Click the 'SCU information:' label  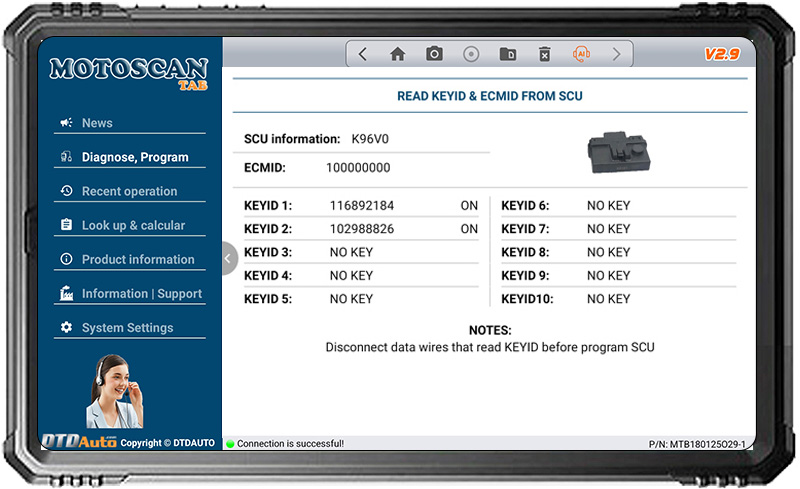292,139
